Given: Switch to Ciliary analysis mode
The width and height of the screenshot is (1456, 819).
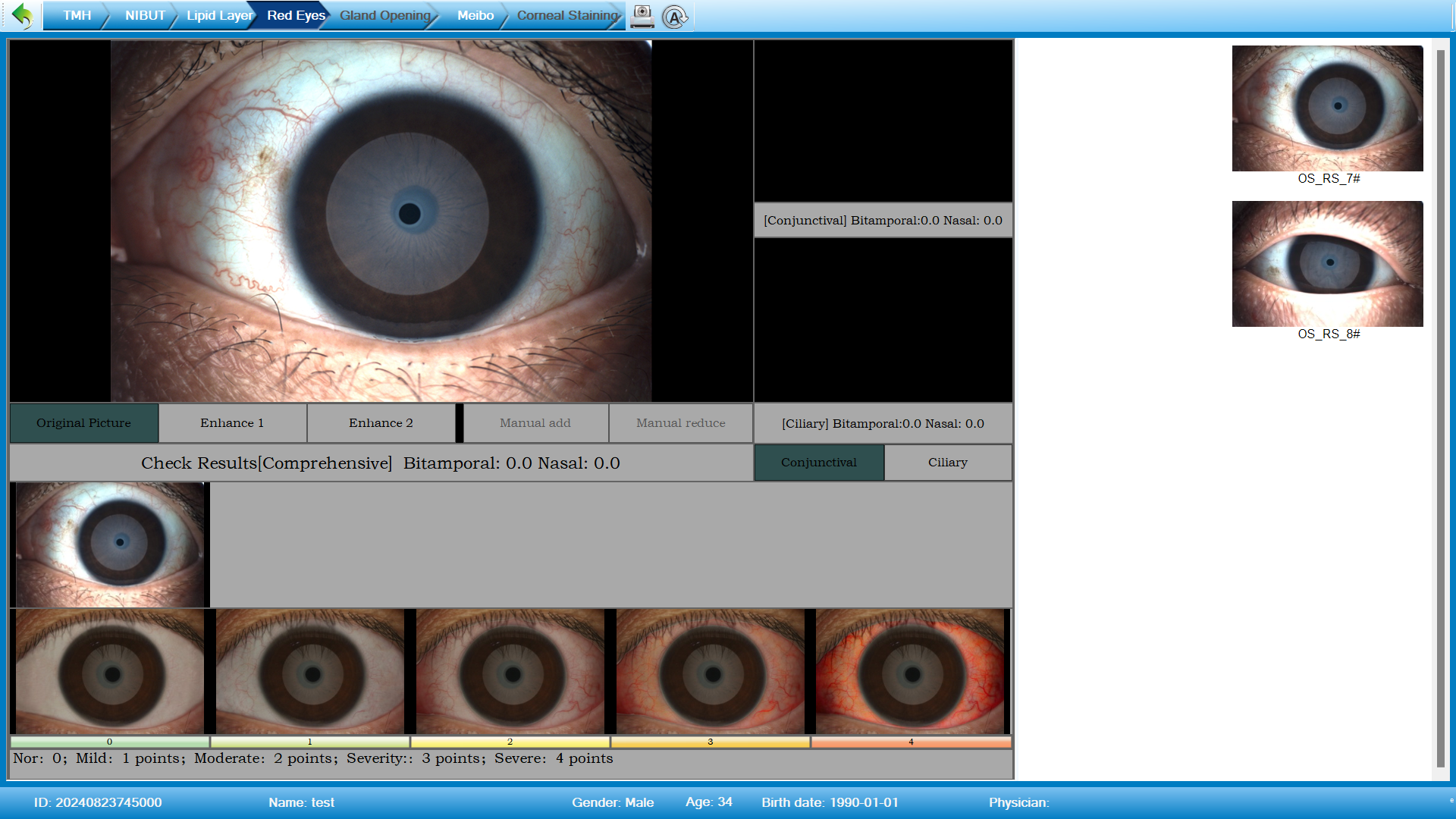Looking at the screenshot, I should [948, 462].
